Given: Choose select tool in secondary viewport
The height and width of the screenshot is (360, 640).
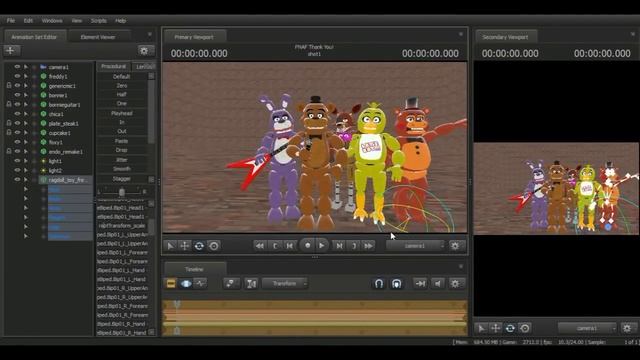Looking at the screenshot, I should (482, 328).
